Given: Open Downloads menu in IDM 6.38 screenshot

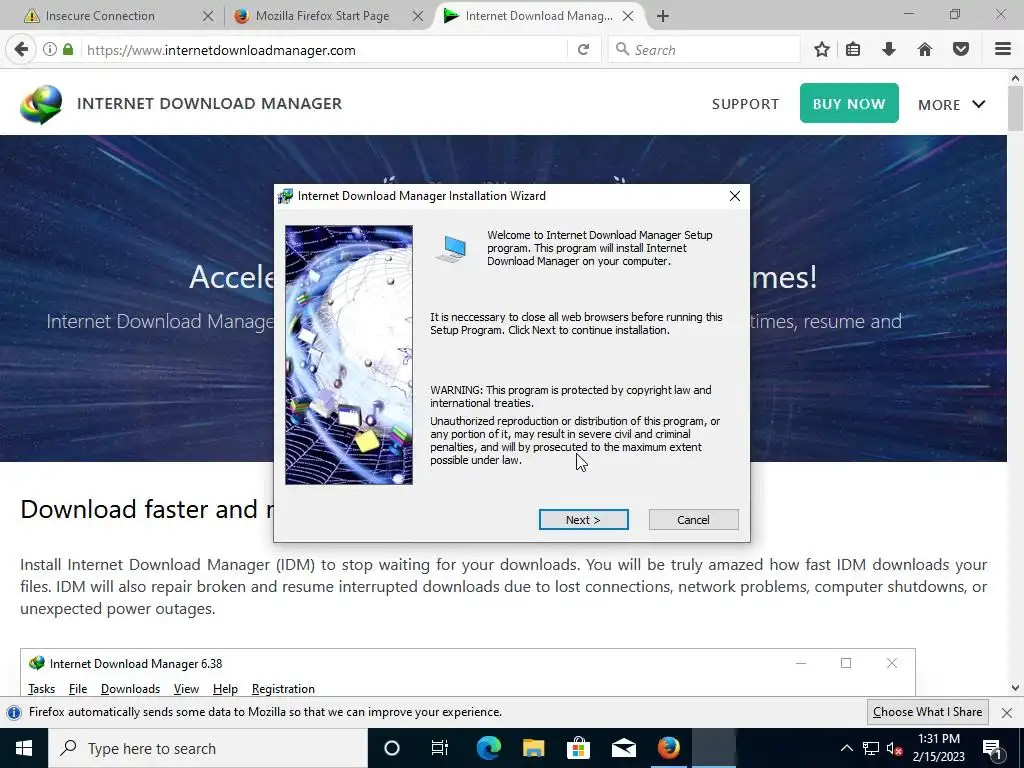Looking at the screenshot, I should [130, 689].
